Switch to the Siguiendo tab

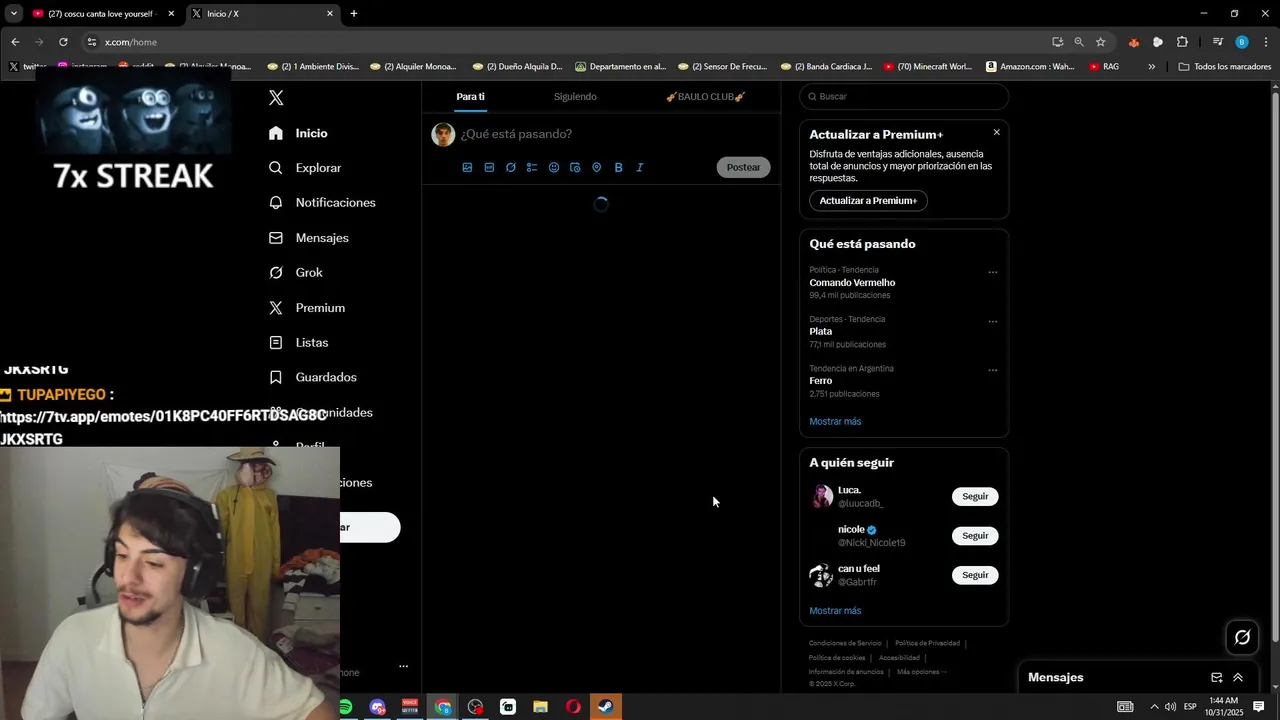575,97
